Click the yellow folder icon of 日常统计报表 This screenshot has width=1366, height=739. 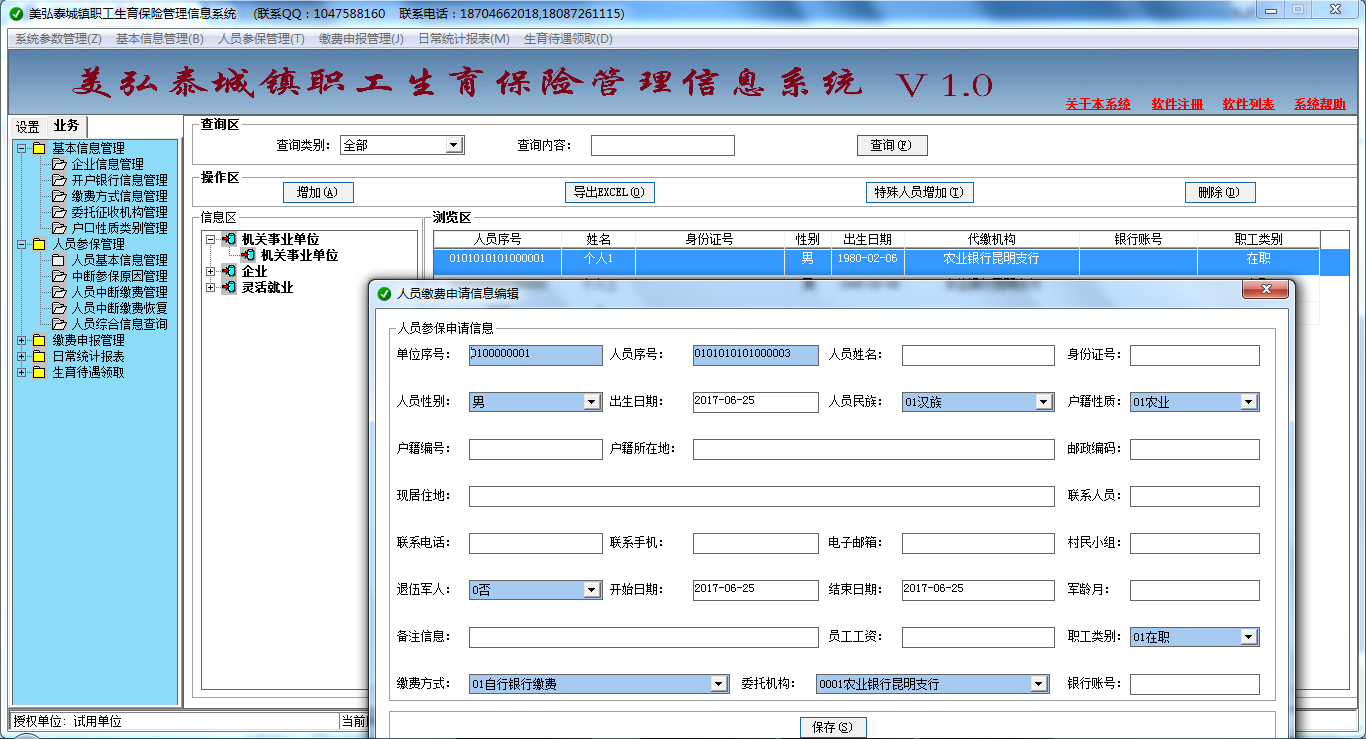pyautogui.click(x=39, y=356)
